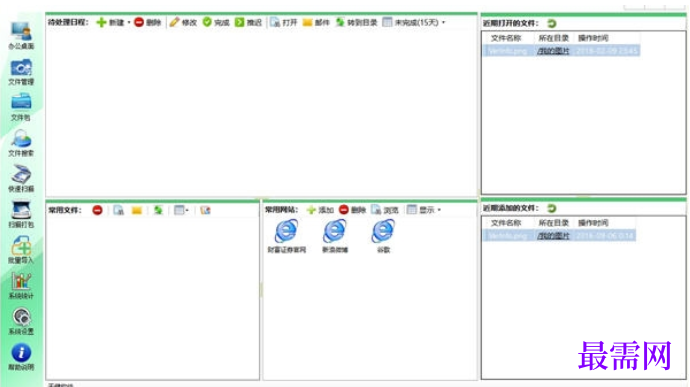
Task: Open the 系统统计 statistics view
Action: pyautogui.click(x=21, y=285)
